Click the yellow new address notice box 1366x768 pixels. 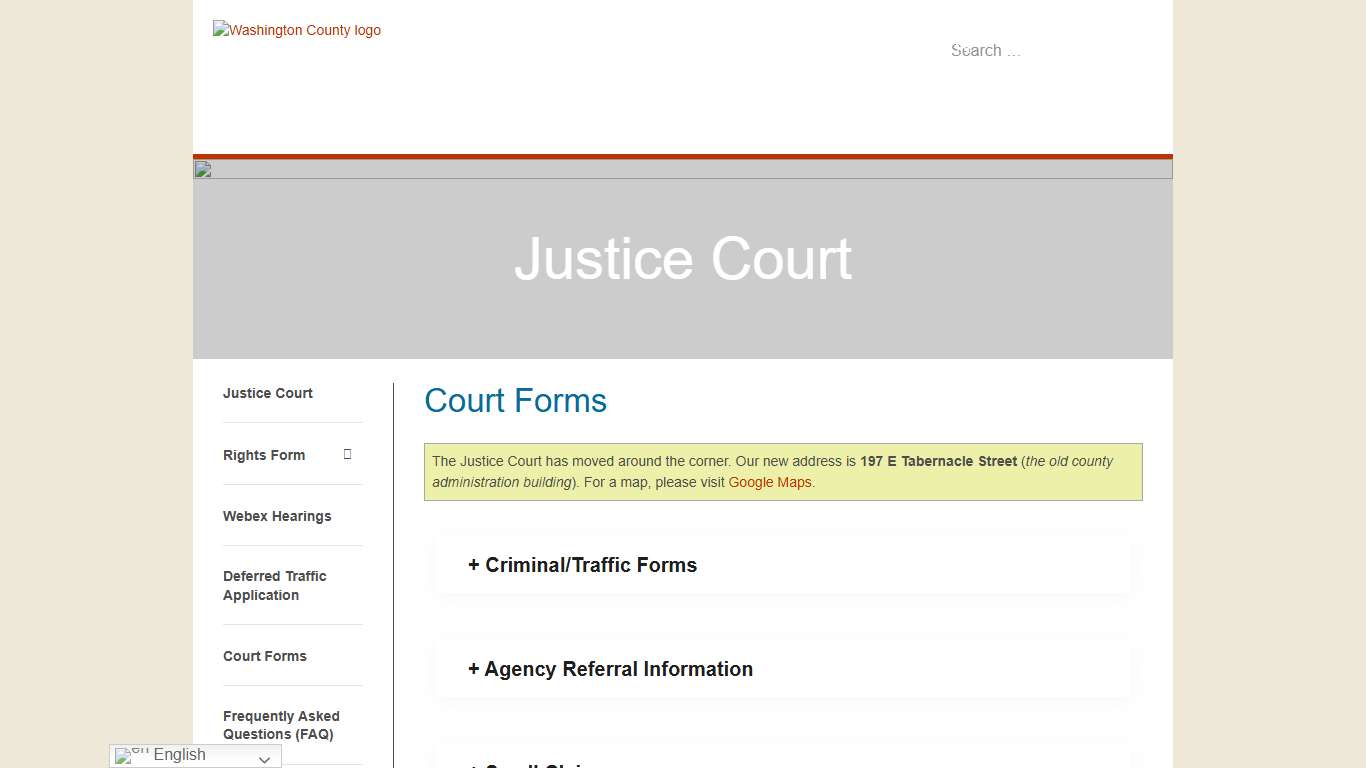pyautogui.click(x=785, y=471)
